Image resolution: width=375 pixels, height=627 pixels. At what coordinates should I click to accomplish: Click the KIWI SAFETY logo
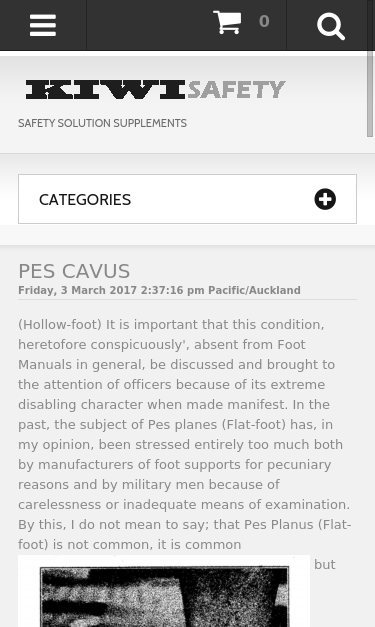click(x=156, y=90)
